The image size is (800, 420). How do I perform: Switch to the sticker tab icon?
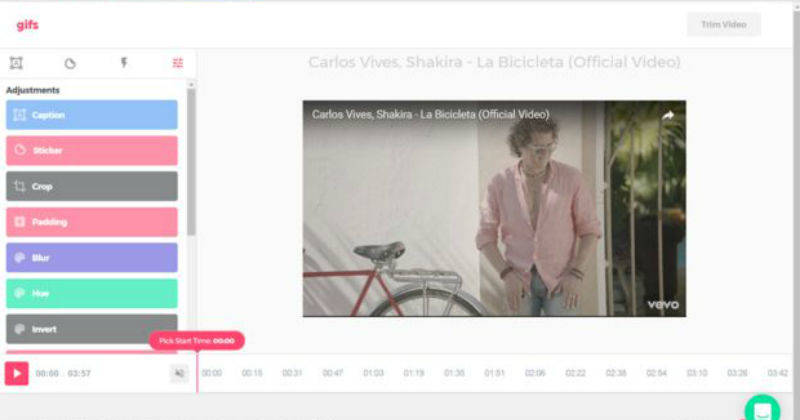click(x=70, y=63)
